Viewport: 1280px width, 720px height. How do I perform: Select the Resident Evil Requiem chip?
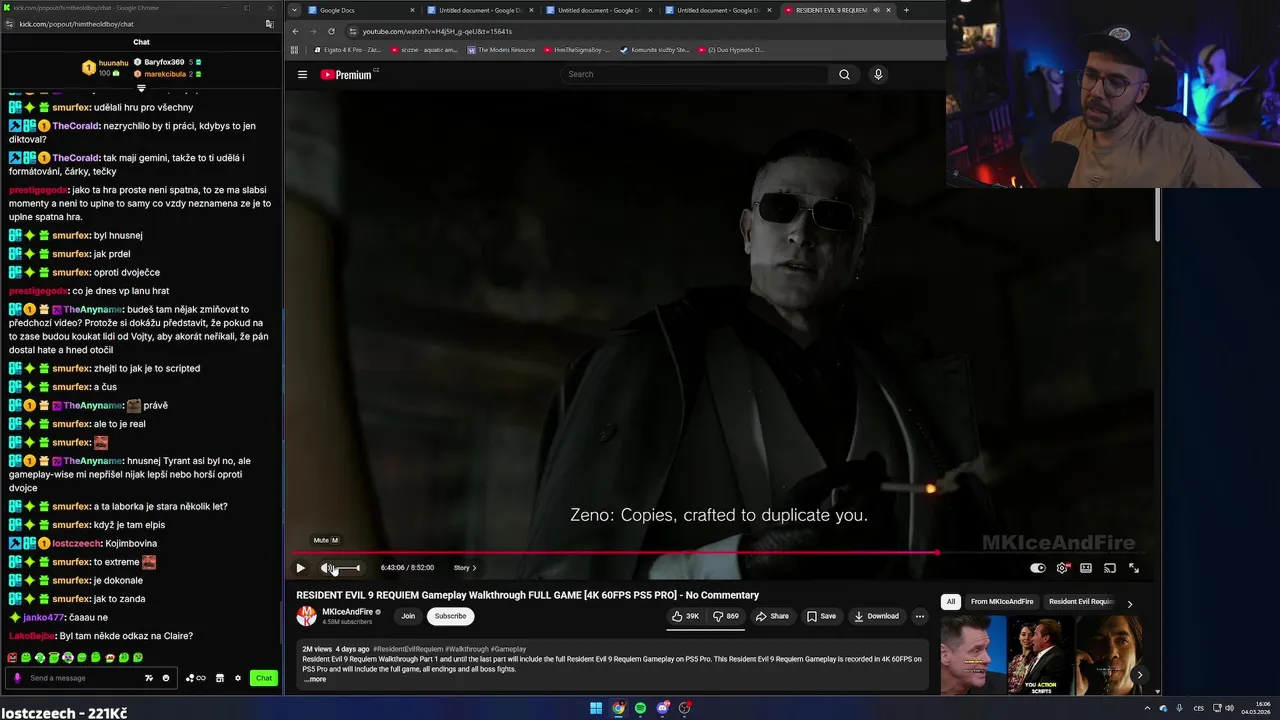point(1081,601)
